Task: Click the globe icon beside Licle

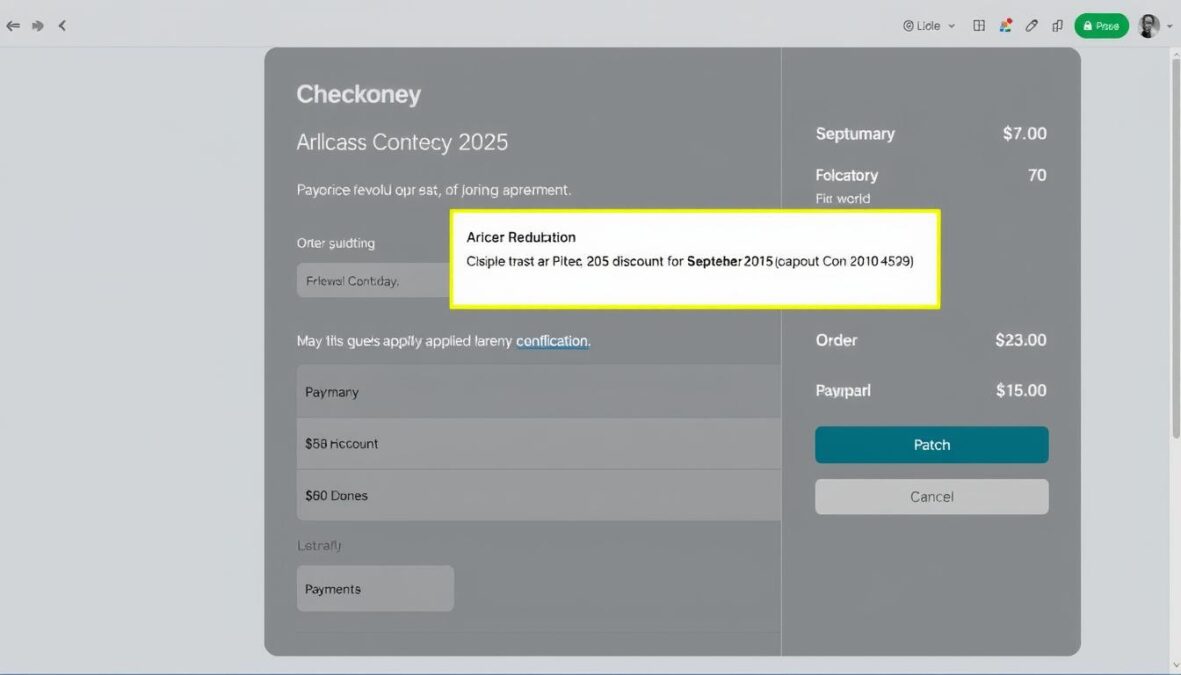Action: (x=909, y=25)
